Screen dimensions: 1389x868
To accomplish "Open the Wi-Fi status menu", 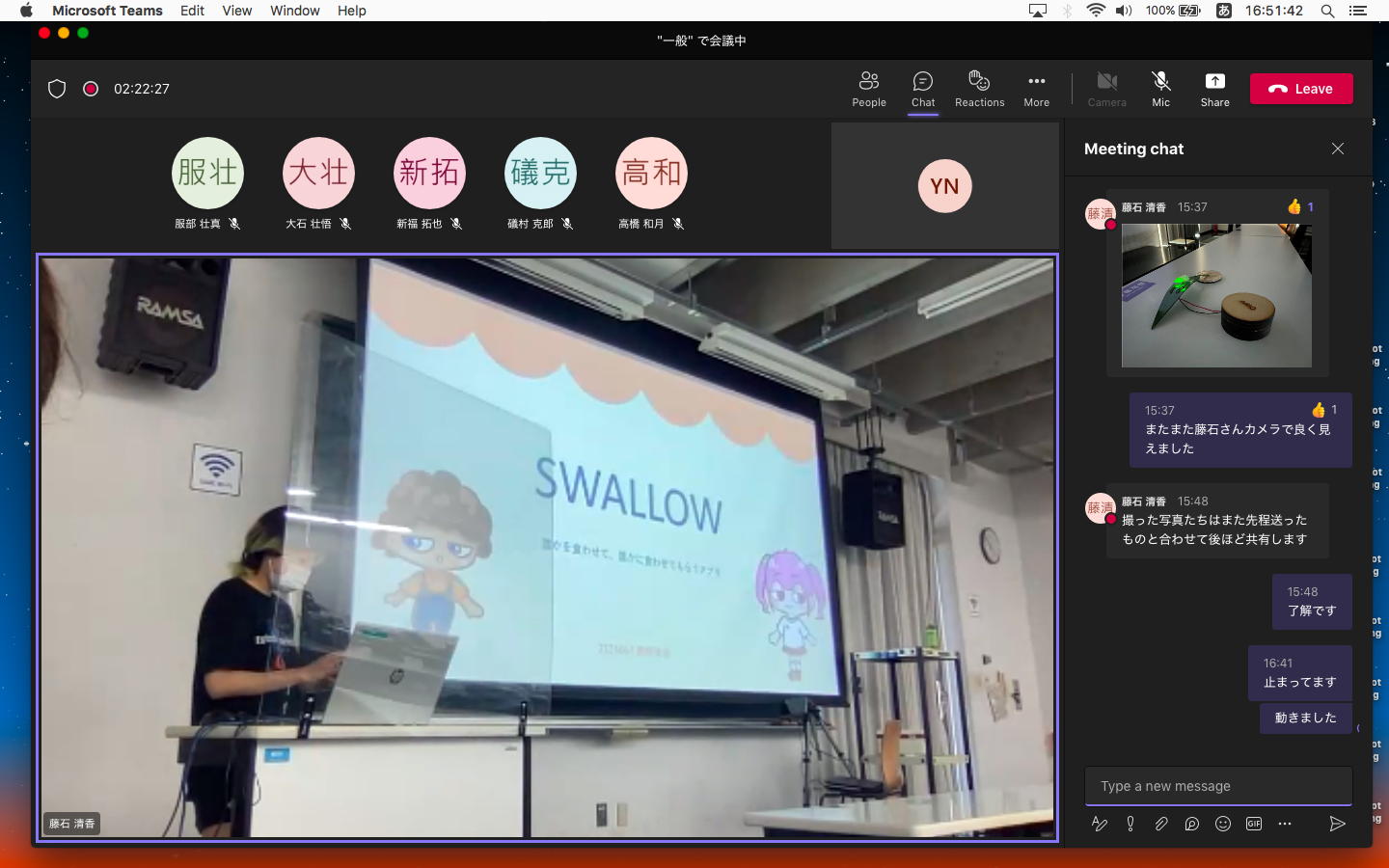I will tap(1096, 11).
